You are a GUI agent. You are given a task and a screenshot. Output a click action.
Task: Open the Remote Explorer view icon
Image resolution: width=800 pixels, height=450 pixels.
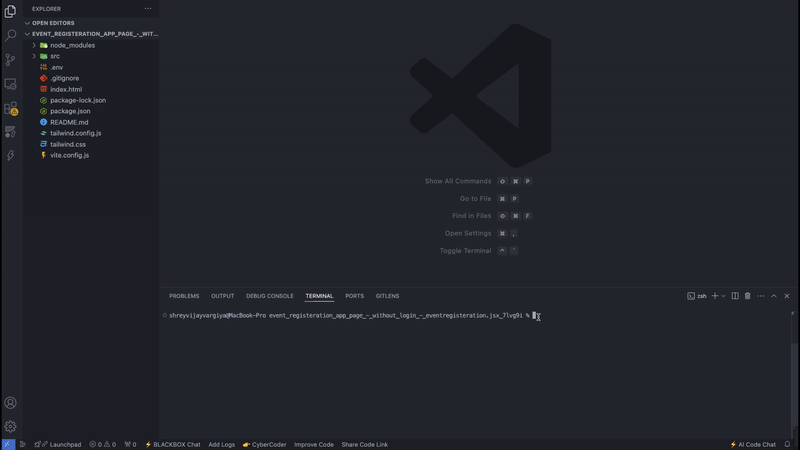[x=10, y=84]
